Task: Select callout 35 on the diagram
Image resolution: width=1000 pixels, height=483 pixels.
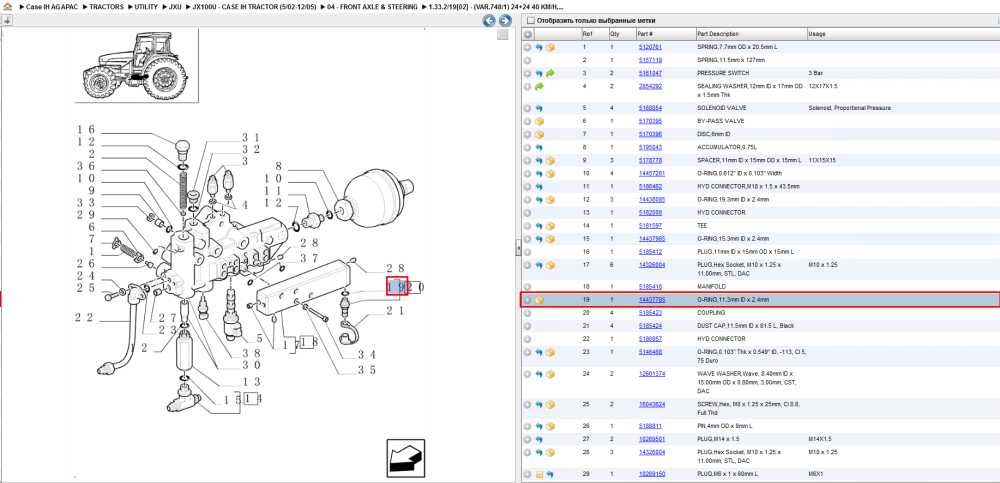Action: pos(366,370)
